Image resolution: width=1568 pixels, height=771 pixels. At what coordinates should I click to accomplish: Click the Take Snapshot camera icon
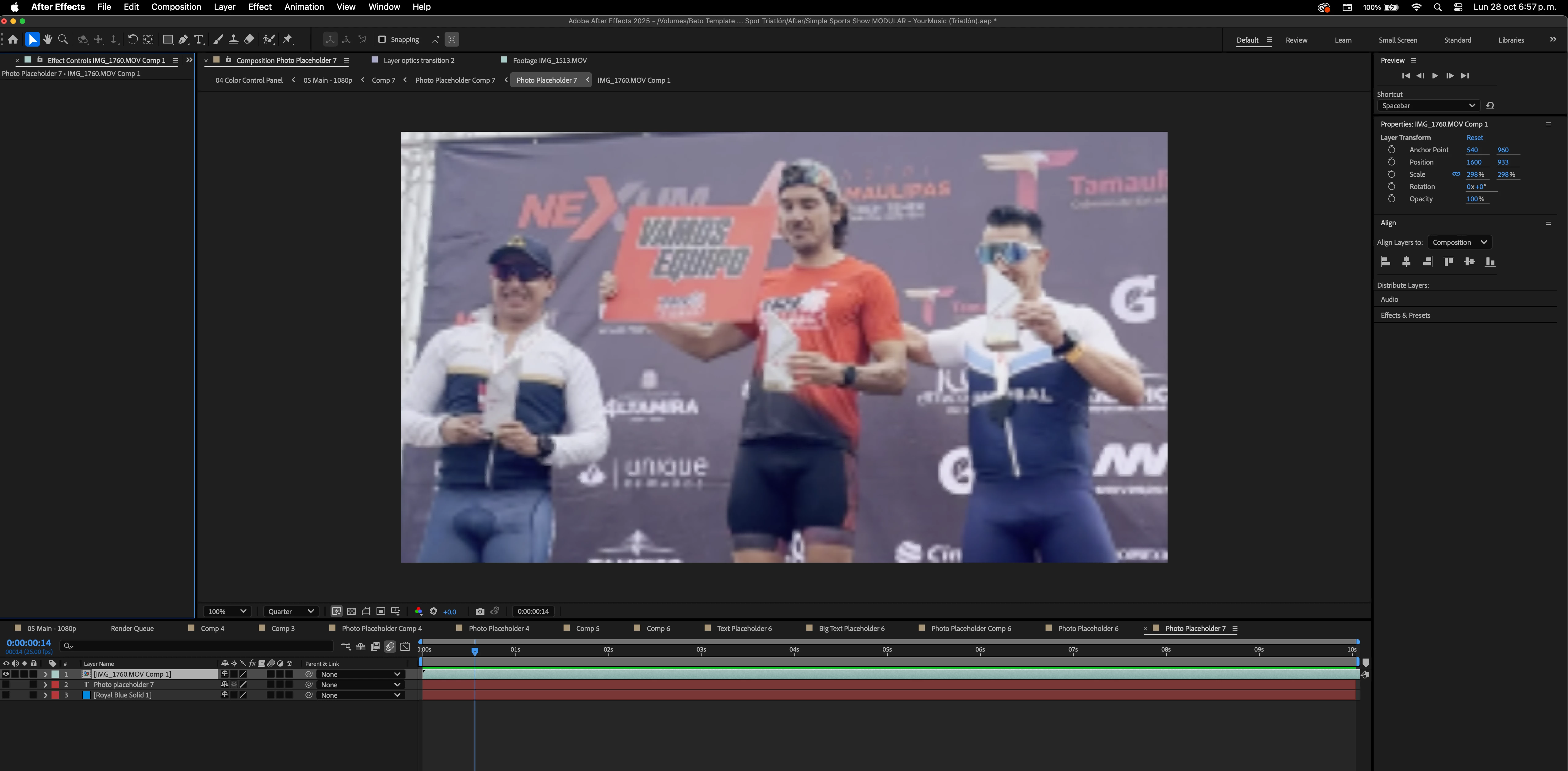480,611
